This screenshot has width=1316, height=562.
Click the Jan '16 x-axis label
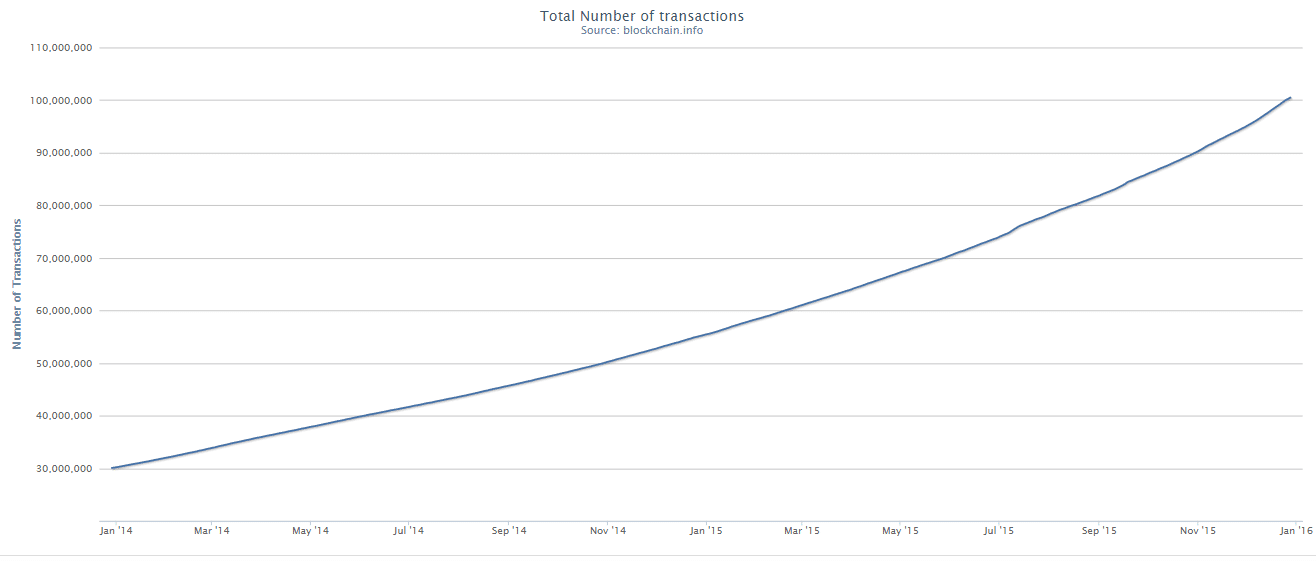[x=1296, y=530]
